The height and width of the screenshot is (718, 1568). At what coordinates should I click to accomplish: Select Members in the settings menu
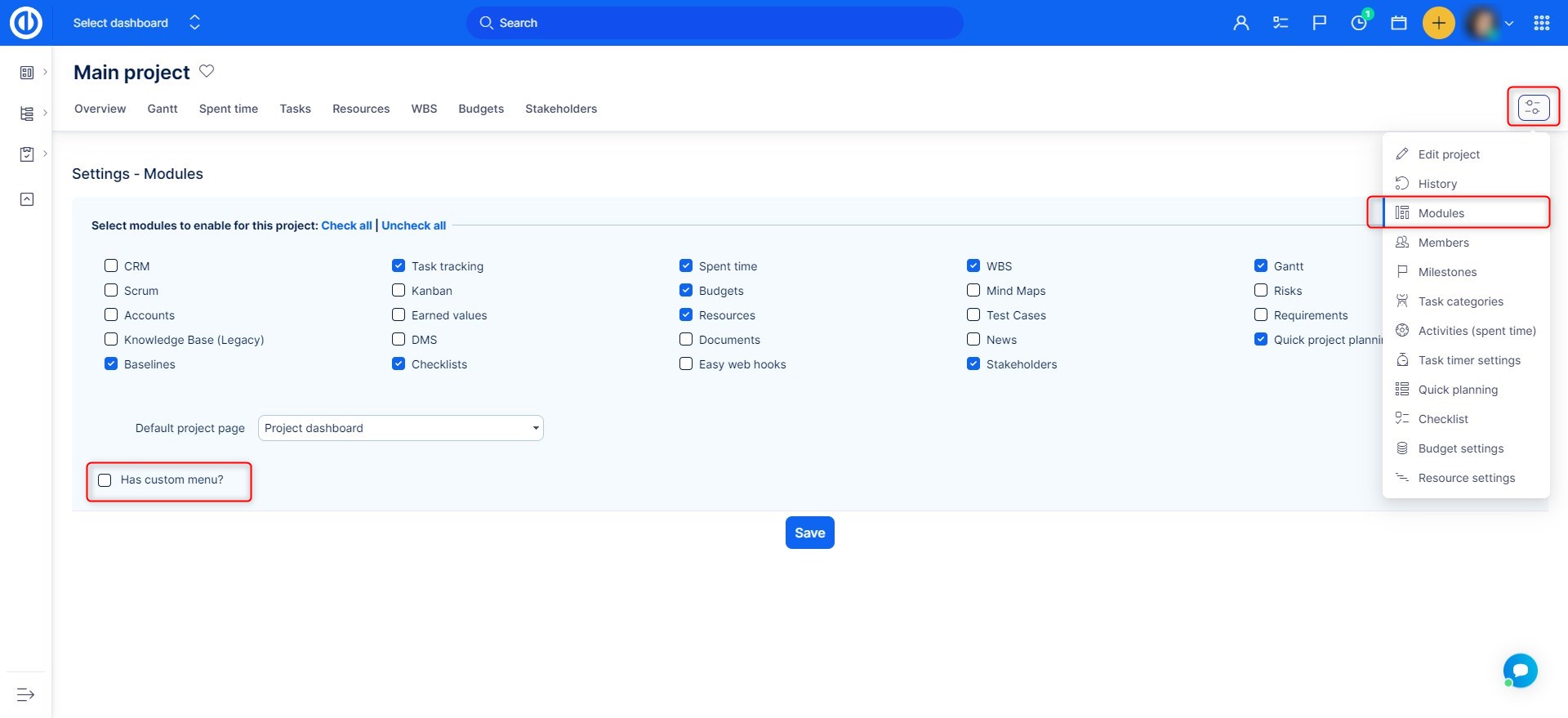[1443, 243]
